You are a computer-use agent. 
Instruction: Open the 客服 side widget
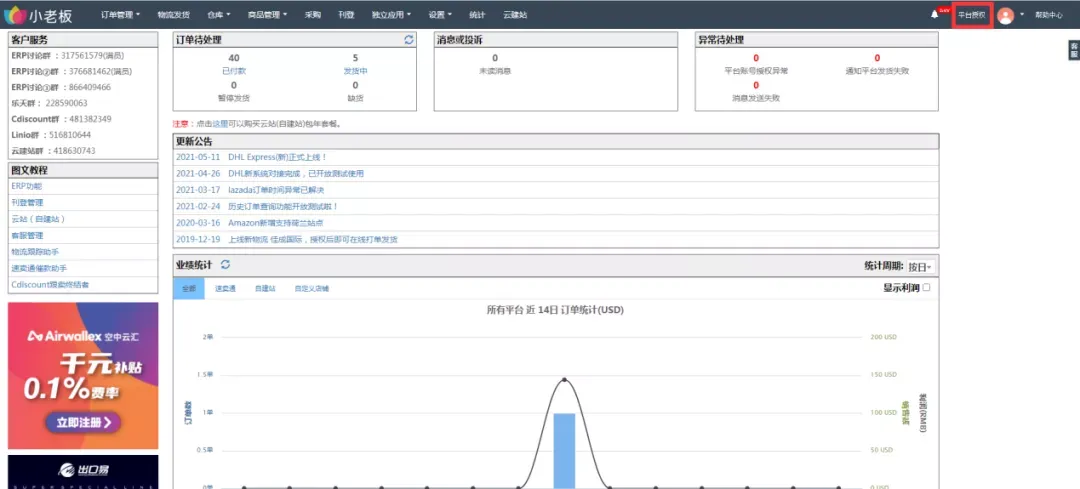coord(1073,50)
